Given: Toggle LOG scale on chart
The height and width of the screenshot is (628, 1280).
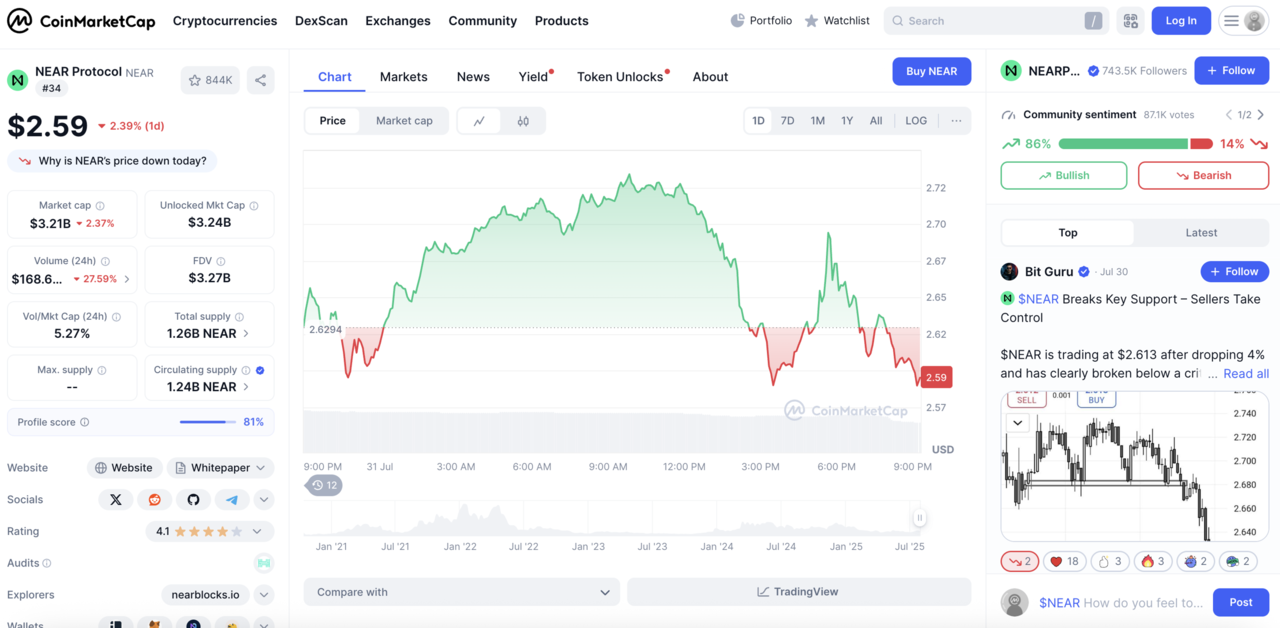Looking at the screenshot, I should [915, 121].
